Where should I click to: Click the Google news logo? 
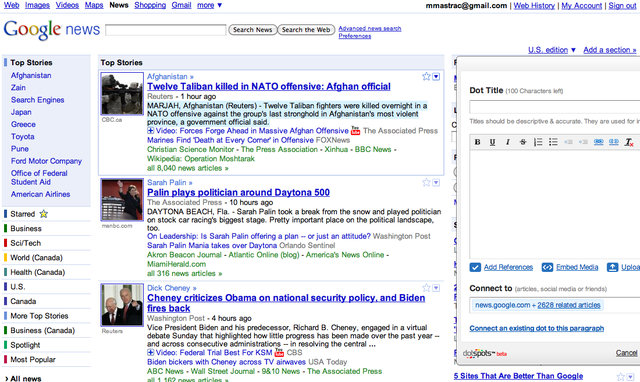pyautogui.click(x=52, y=29)
